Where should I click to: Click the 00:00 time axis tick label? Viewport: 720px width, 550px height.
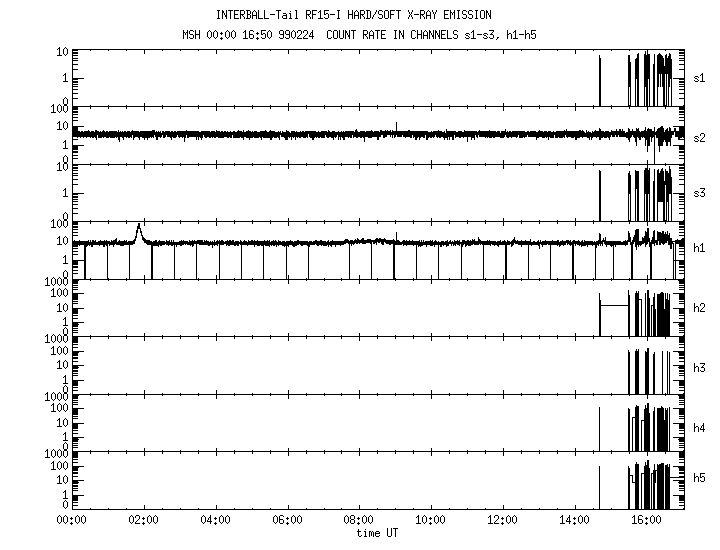point(71,520)
